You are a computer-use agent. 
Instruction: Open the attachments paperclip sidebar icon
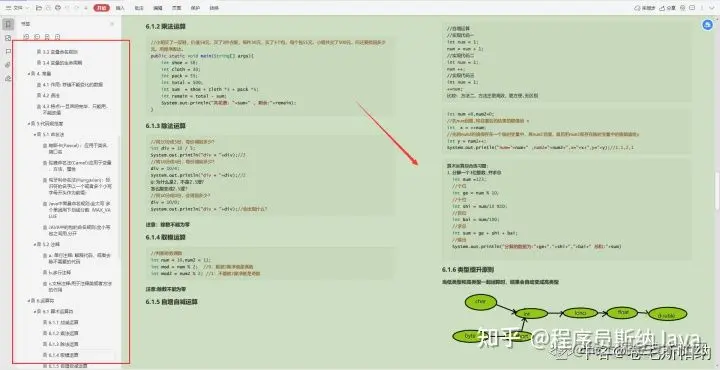[8, 65]
